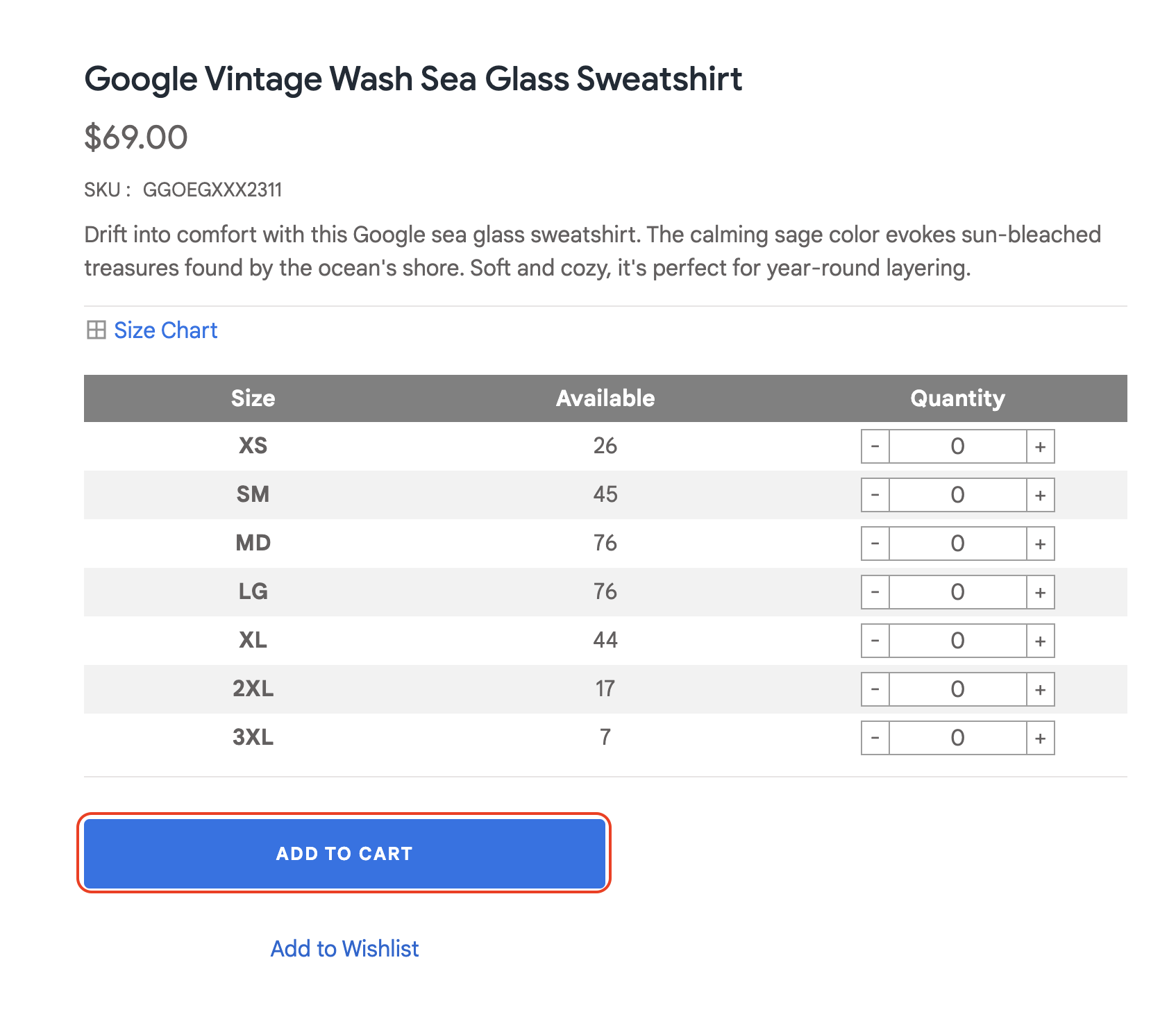Click the Size Chart grid icon
The width and height of the screenshot is (1176, 1019).
click(96, 330)
